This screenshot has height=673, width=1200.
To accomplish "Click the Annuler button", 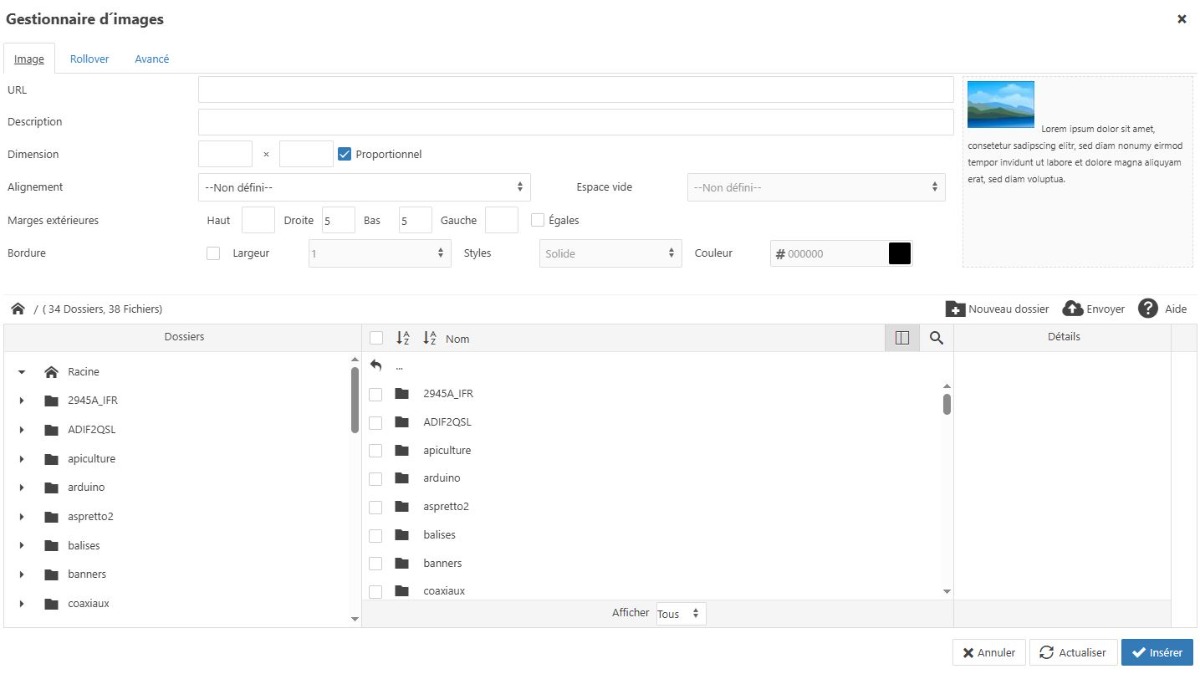I will (988, 653).
